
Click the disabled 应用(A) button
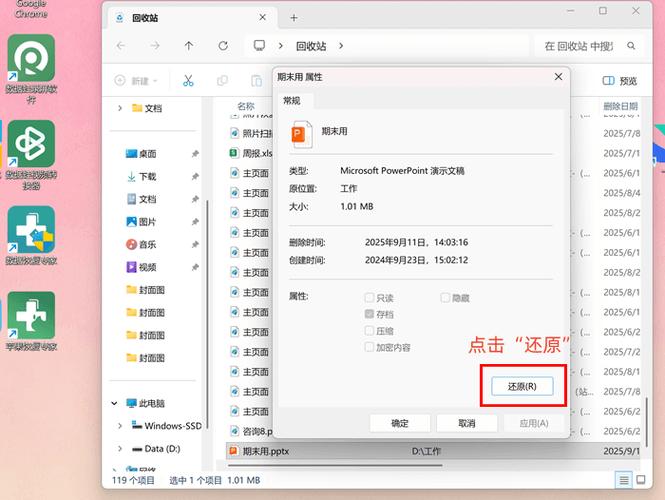click(534, 423)
